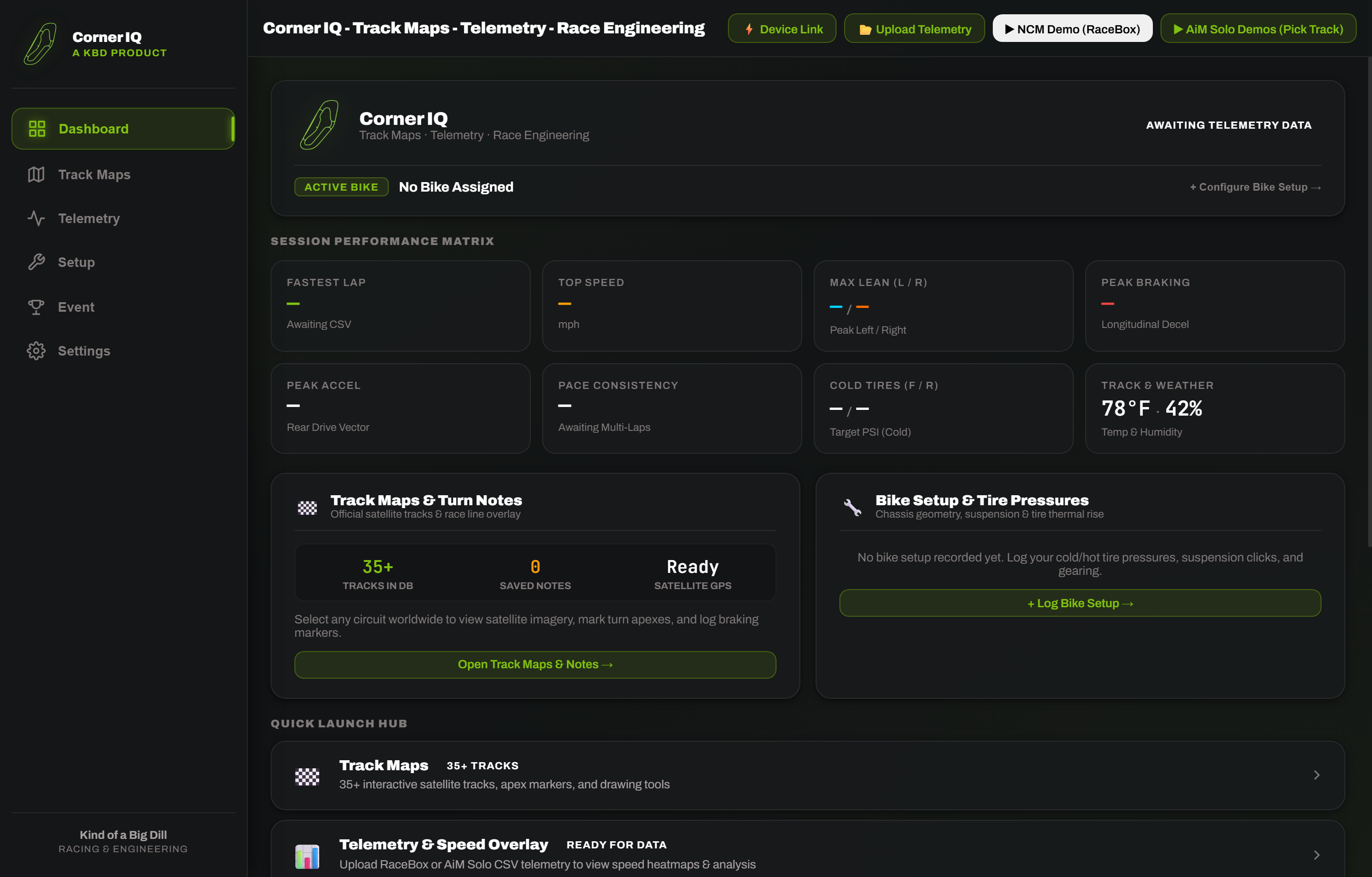The height and width of the screenshot is (877, 1372).
Task: Click the Telemetry pulse icon
Action: (x=37, y=218)
